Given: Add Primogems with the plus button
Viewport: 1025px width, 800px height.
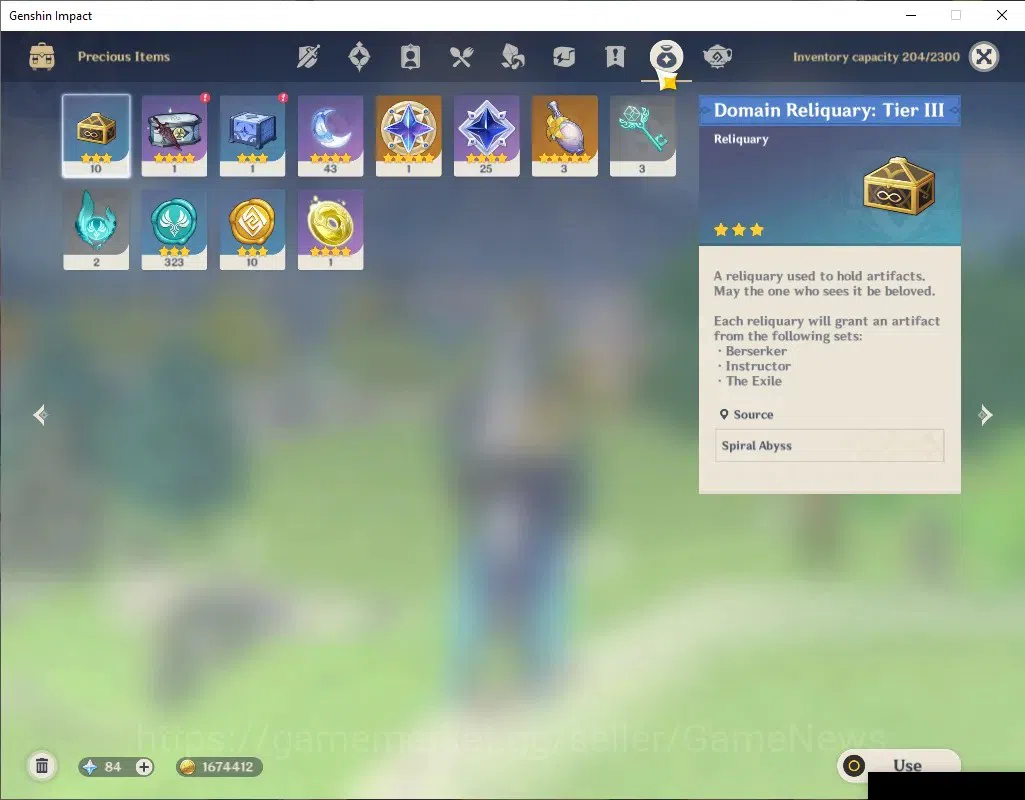Looking at the screenshot, I should pos(144,767).
